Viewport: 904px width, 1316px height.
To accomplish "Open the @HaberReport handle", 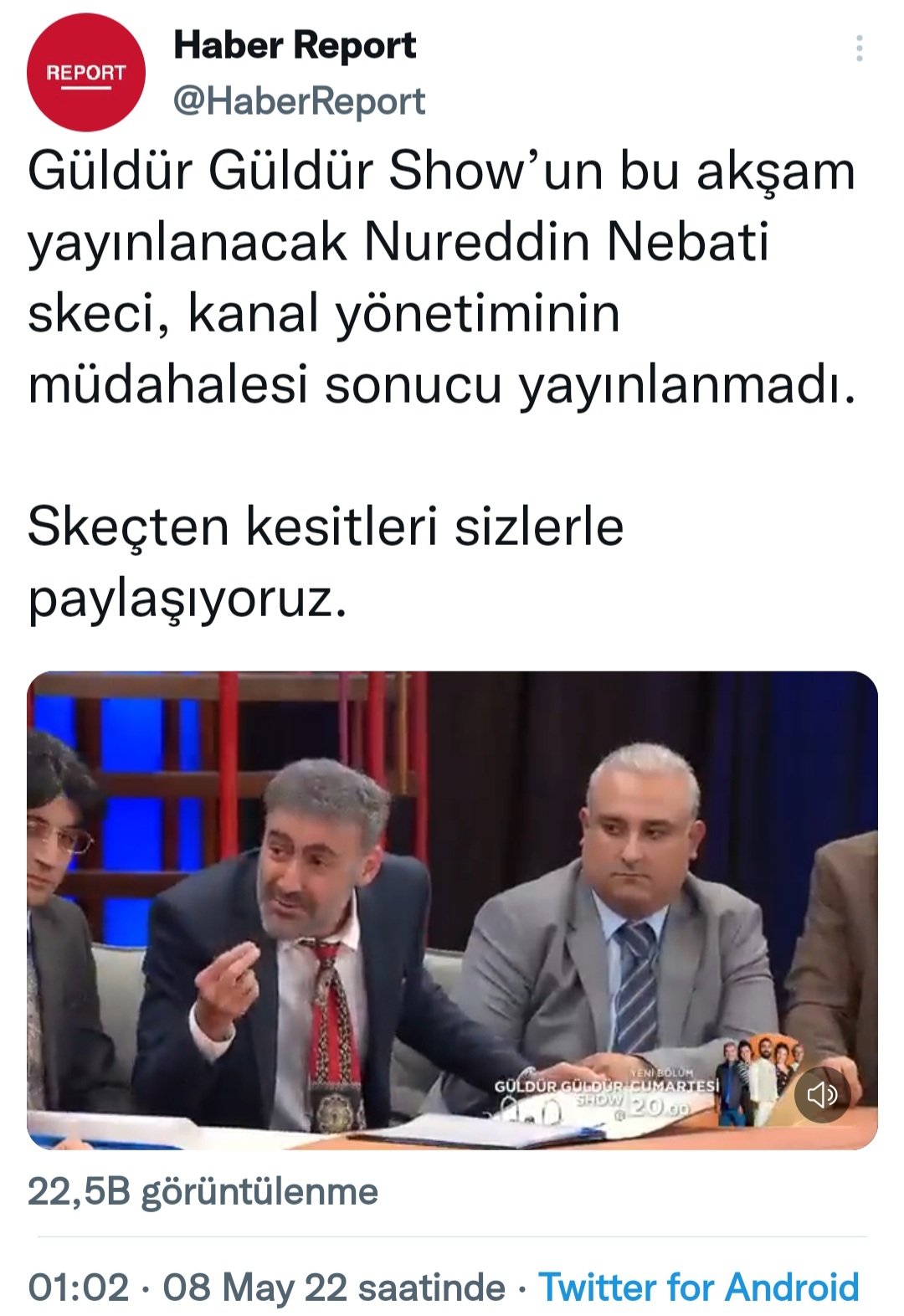I will 300,101.
